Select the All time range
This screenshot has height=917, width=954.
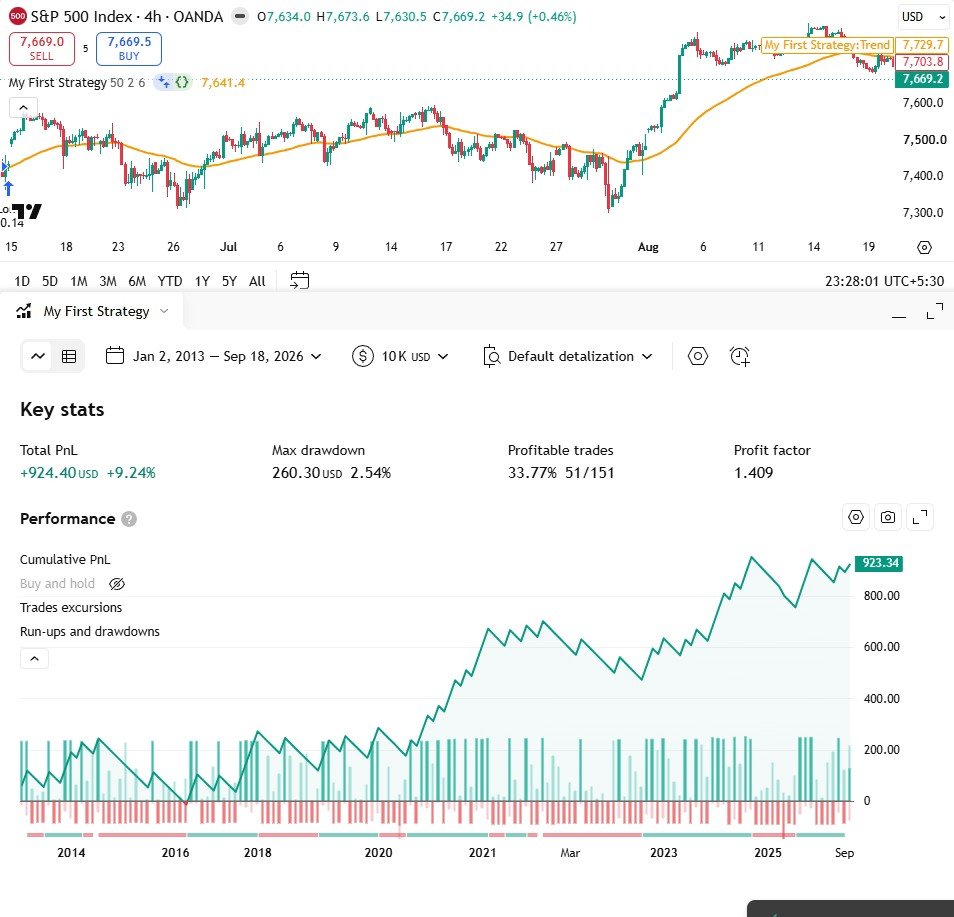click(x=257, y=281)
